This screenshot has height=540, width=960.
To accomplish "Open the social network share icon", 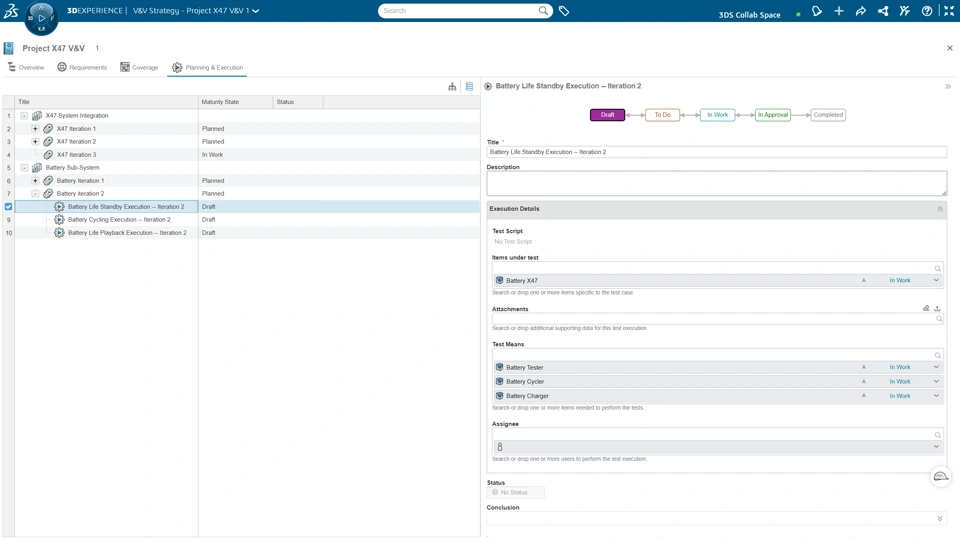I will coord(883,11).
